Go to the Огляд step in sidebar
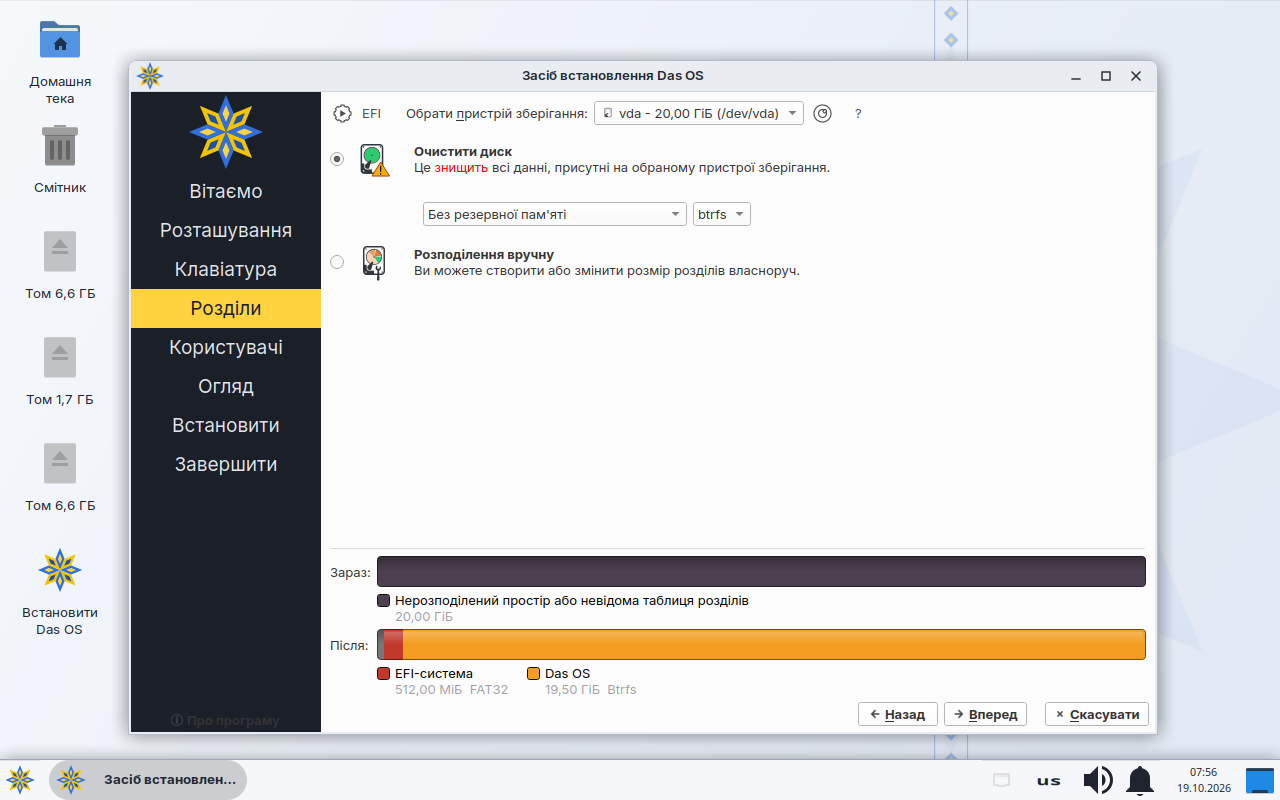 click(226, 386)
